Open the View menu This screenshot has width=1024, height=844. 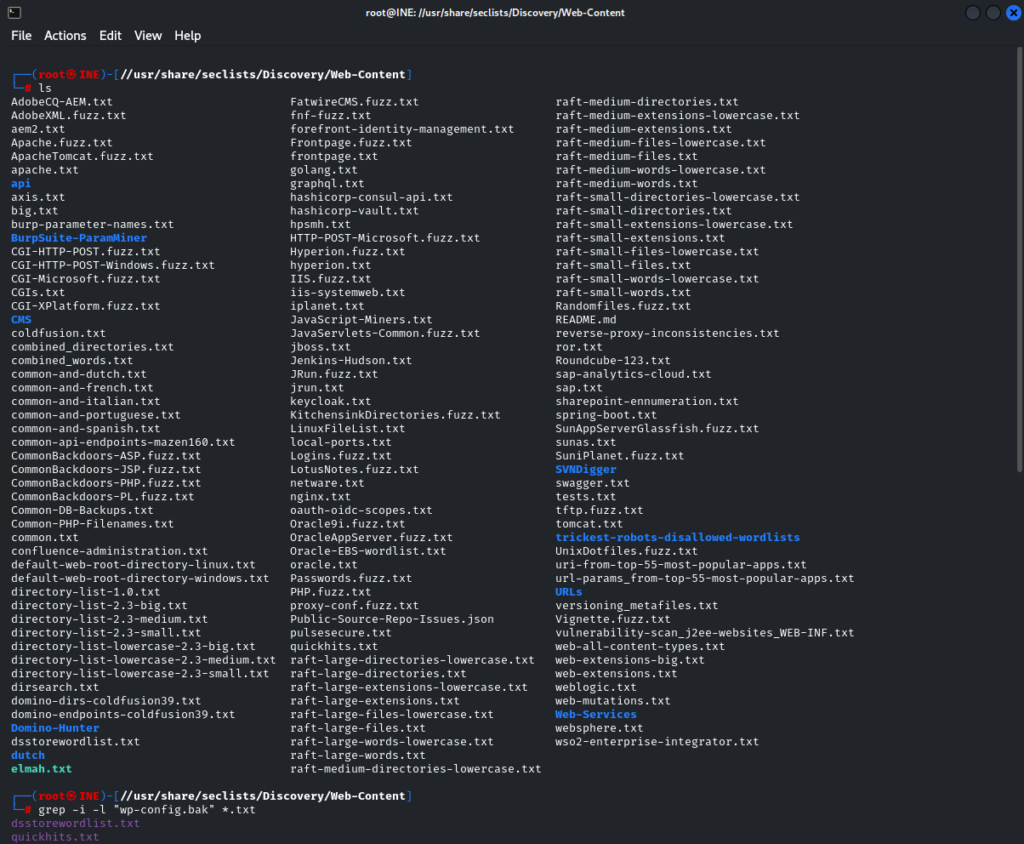148,35
